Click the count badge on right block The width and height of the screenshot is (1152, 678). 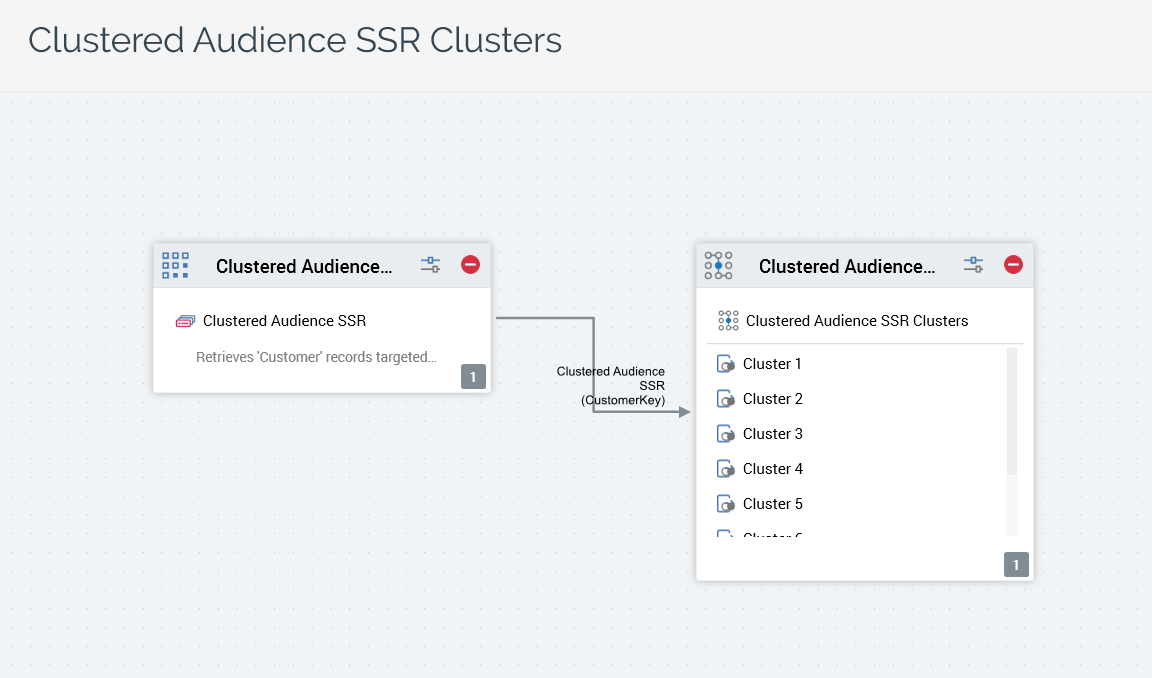1016,565
